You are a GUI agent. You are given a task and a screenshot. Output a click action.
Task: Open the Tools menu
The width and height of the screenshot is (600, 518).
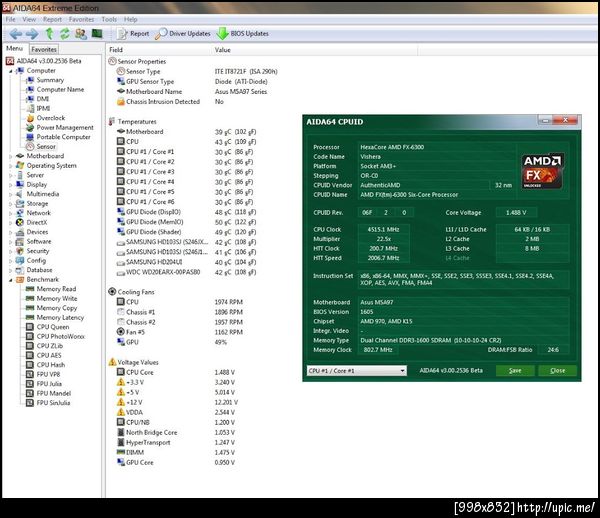[109, 19]
